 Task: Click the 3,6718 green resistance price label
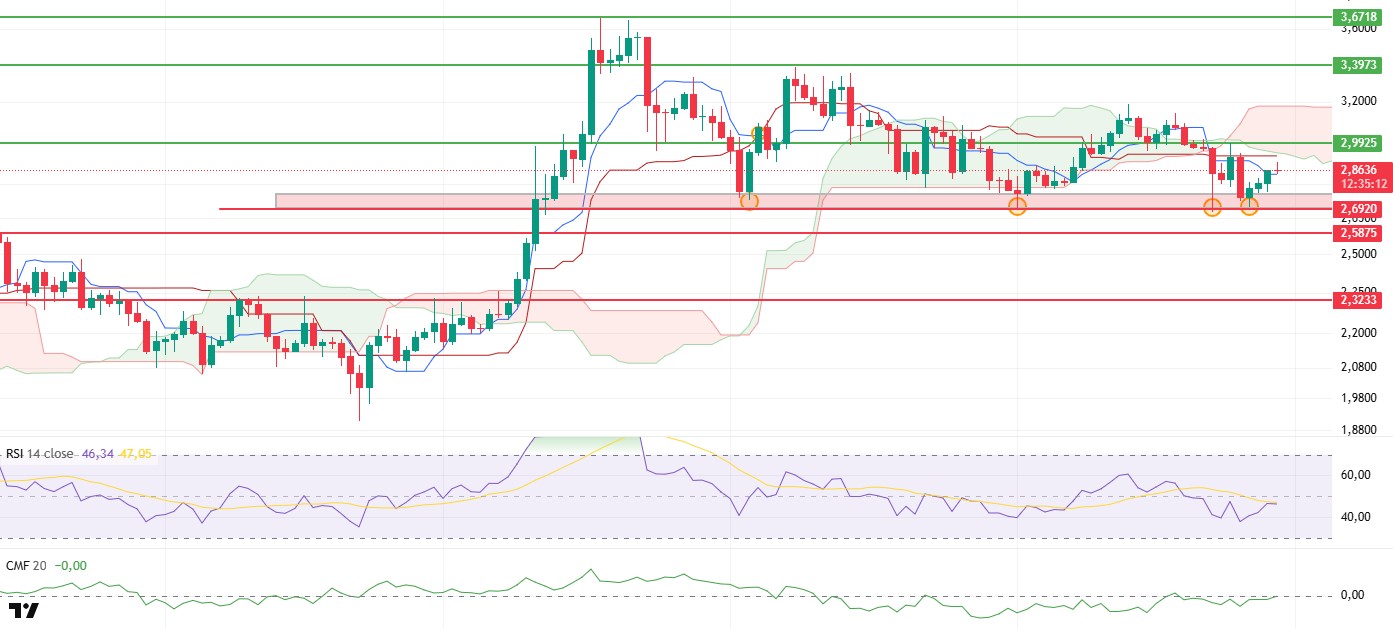1357,17
